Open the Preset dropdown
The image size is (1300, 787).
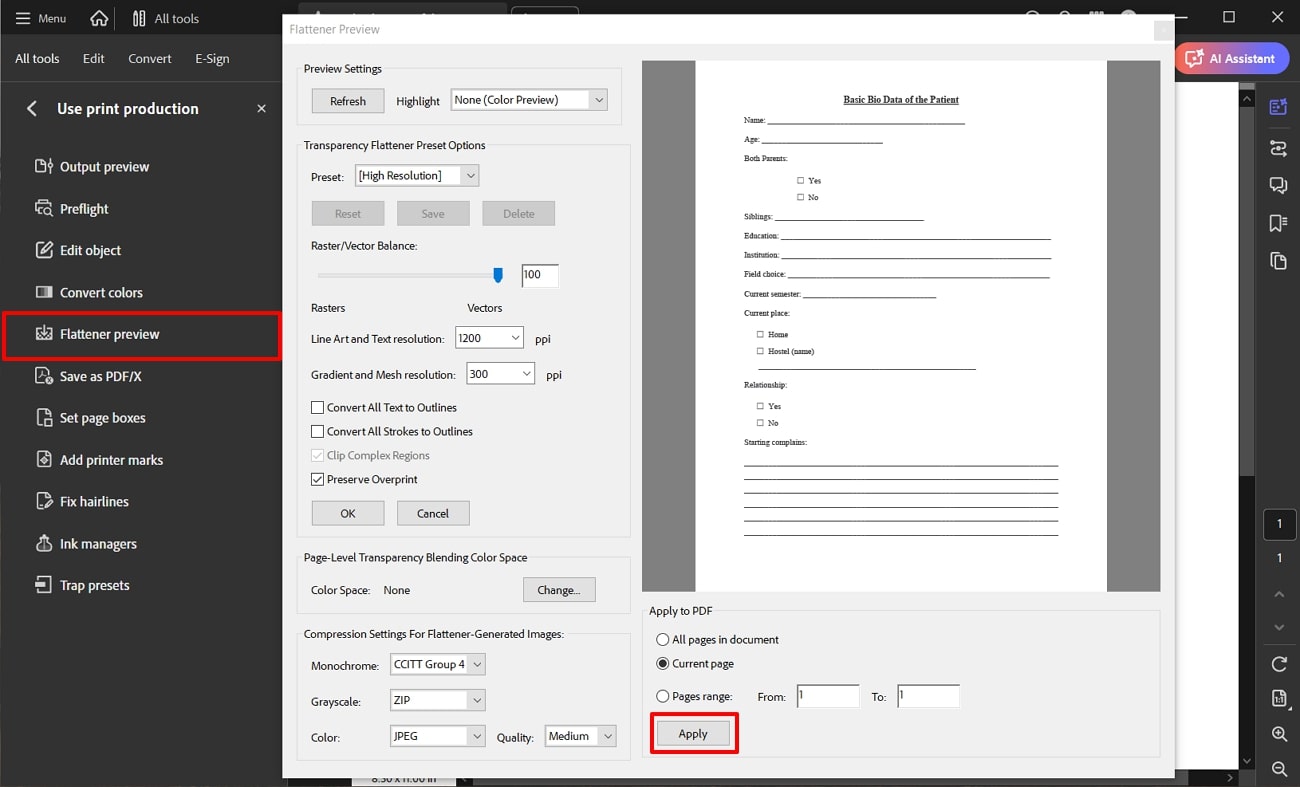[417, 176]
